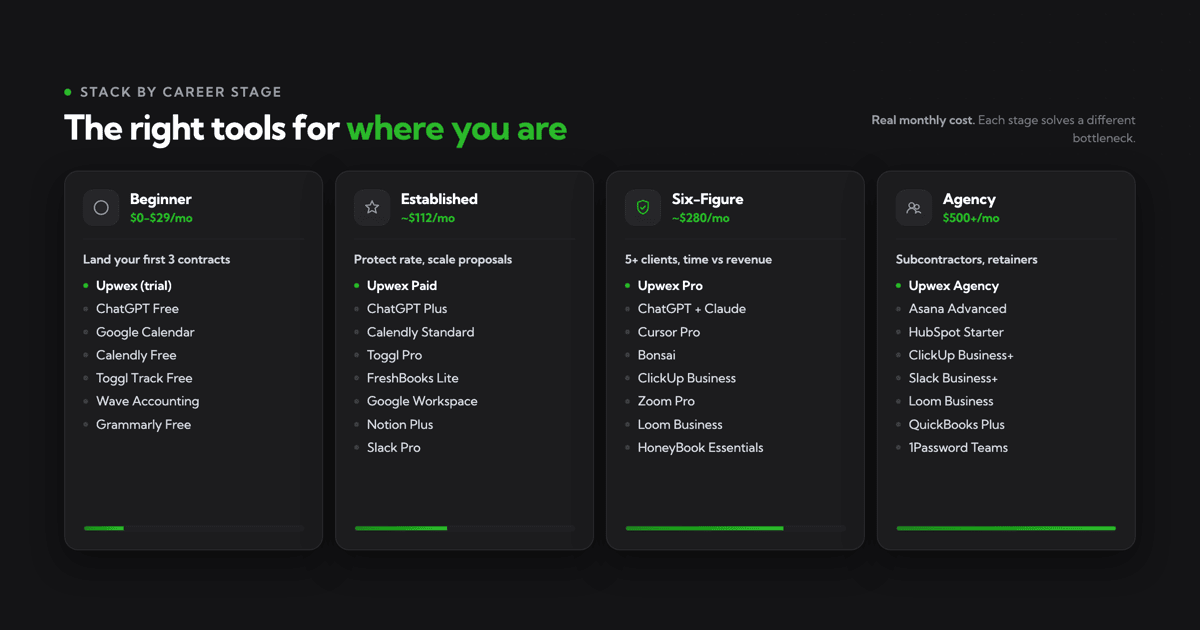Image resolution: width=1200 pixels, height=630 pixels.
Task: Click the ~$112/mo price
Action: point(428,218)
